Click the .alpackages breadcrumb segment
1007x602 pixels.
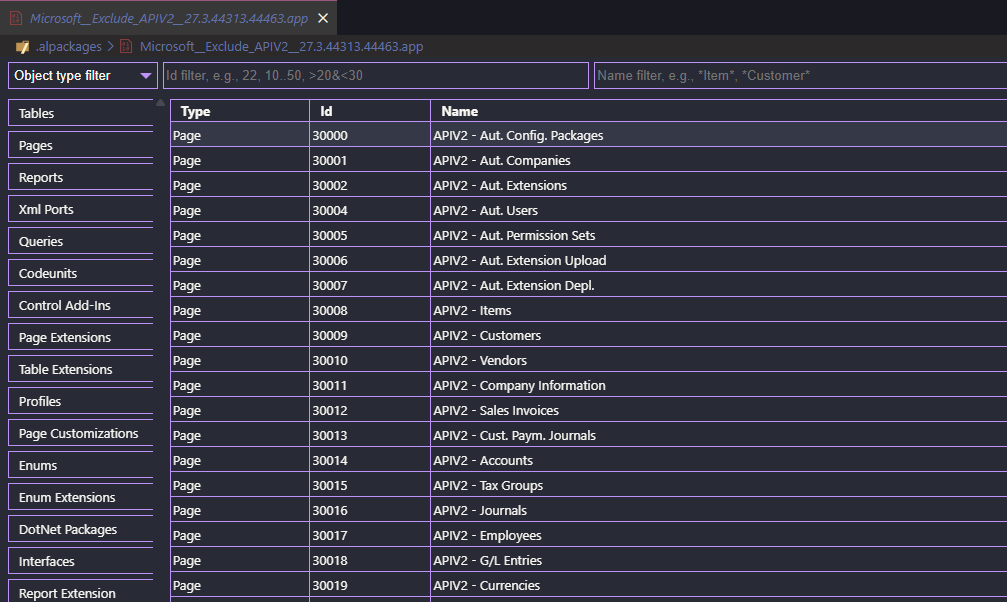69,47
